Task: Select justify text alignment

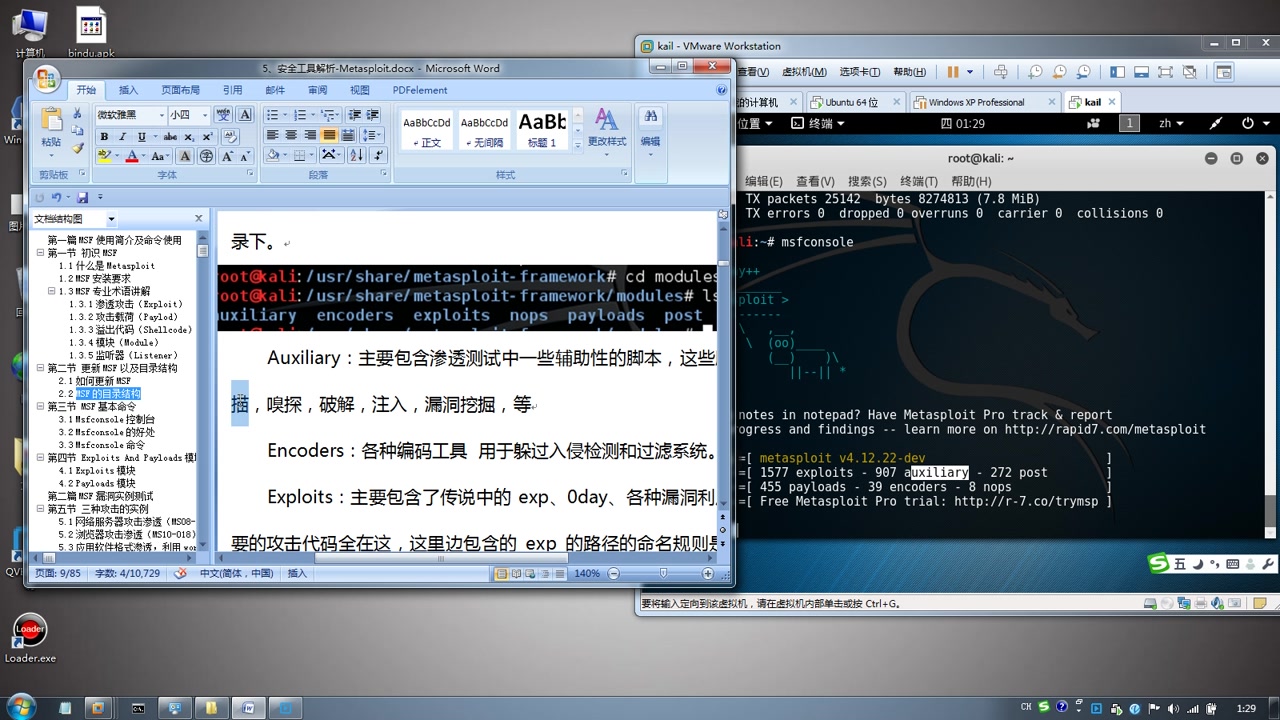Action: (329, 135)
